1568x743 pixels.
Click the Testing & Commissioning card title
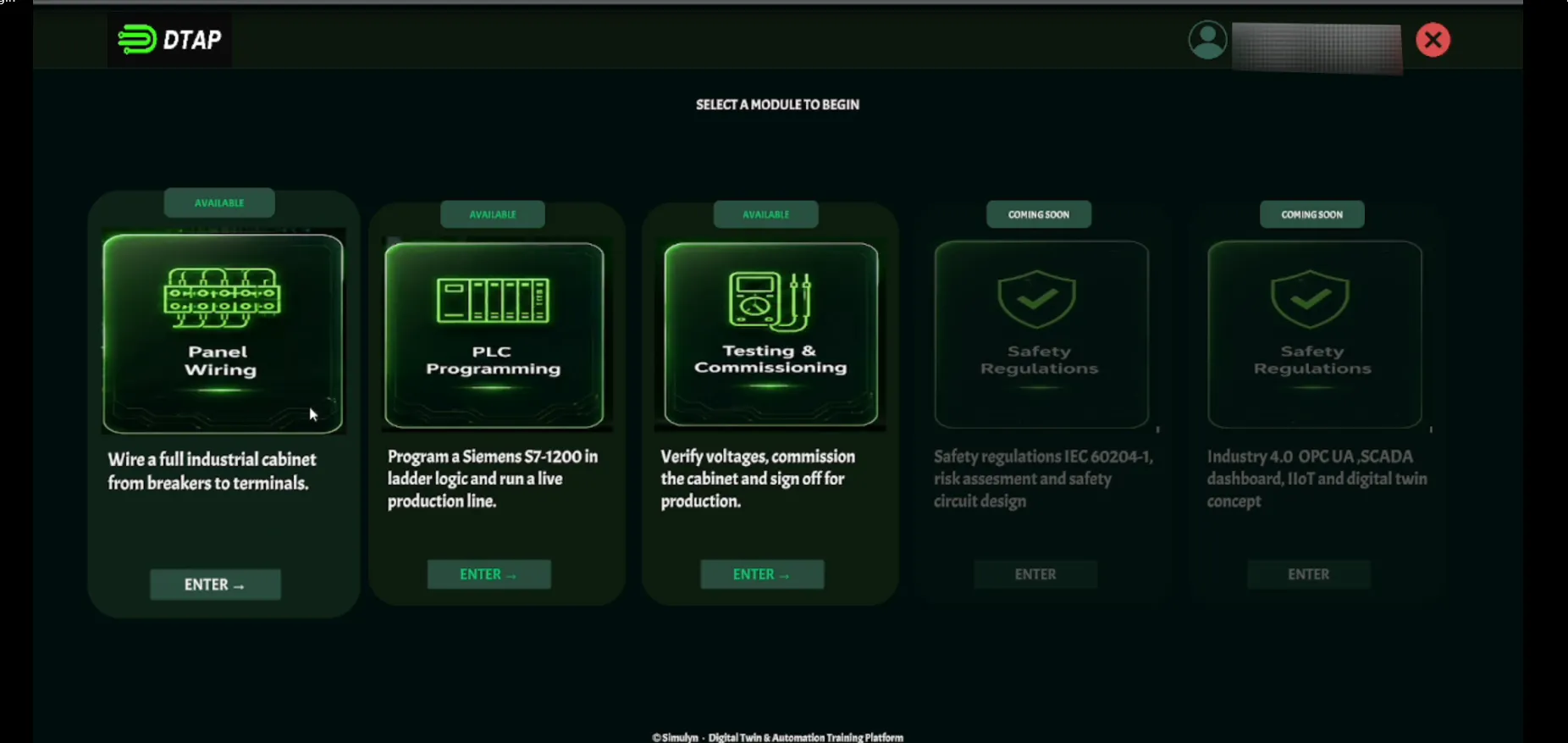point(770,359)
